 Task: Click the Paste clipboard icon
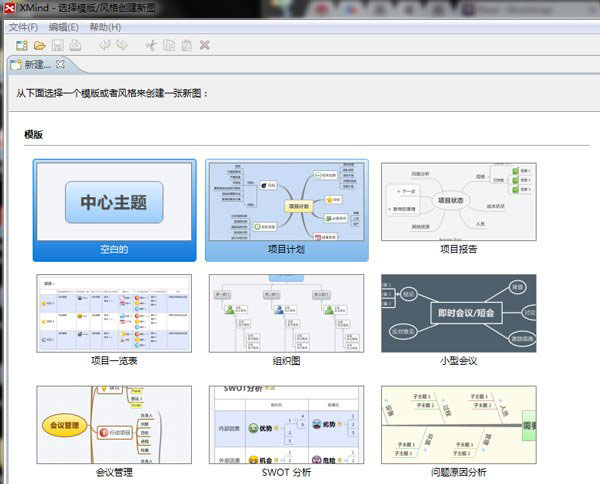(x=187, y=45)
